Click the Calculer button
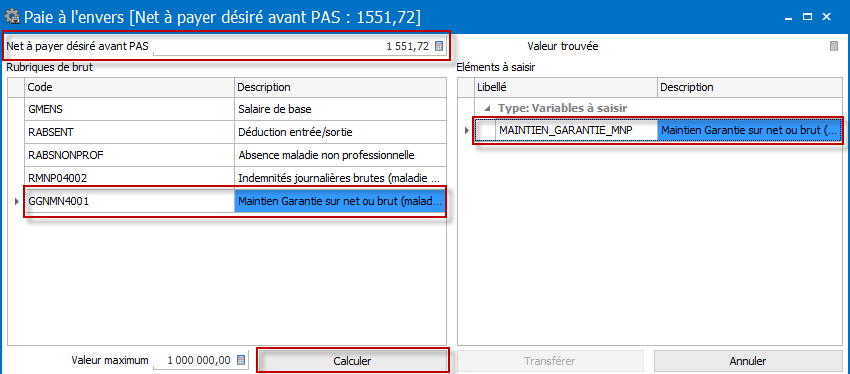 coord(352,361)
